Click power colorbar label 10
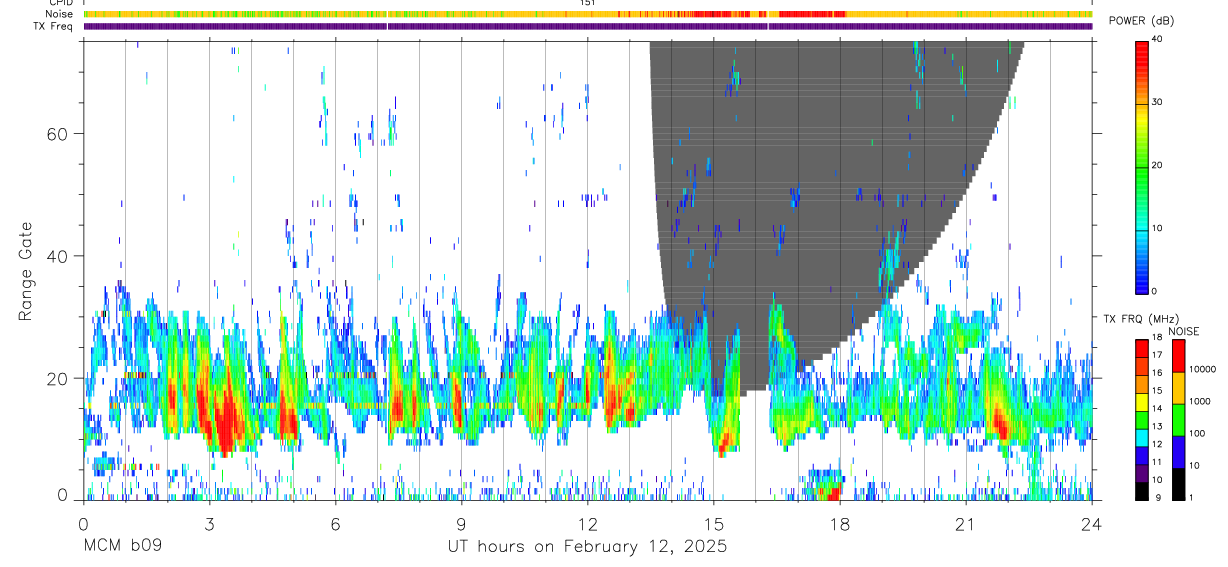This screenshot has height=567, width=1228. click(1157, 229)
